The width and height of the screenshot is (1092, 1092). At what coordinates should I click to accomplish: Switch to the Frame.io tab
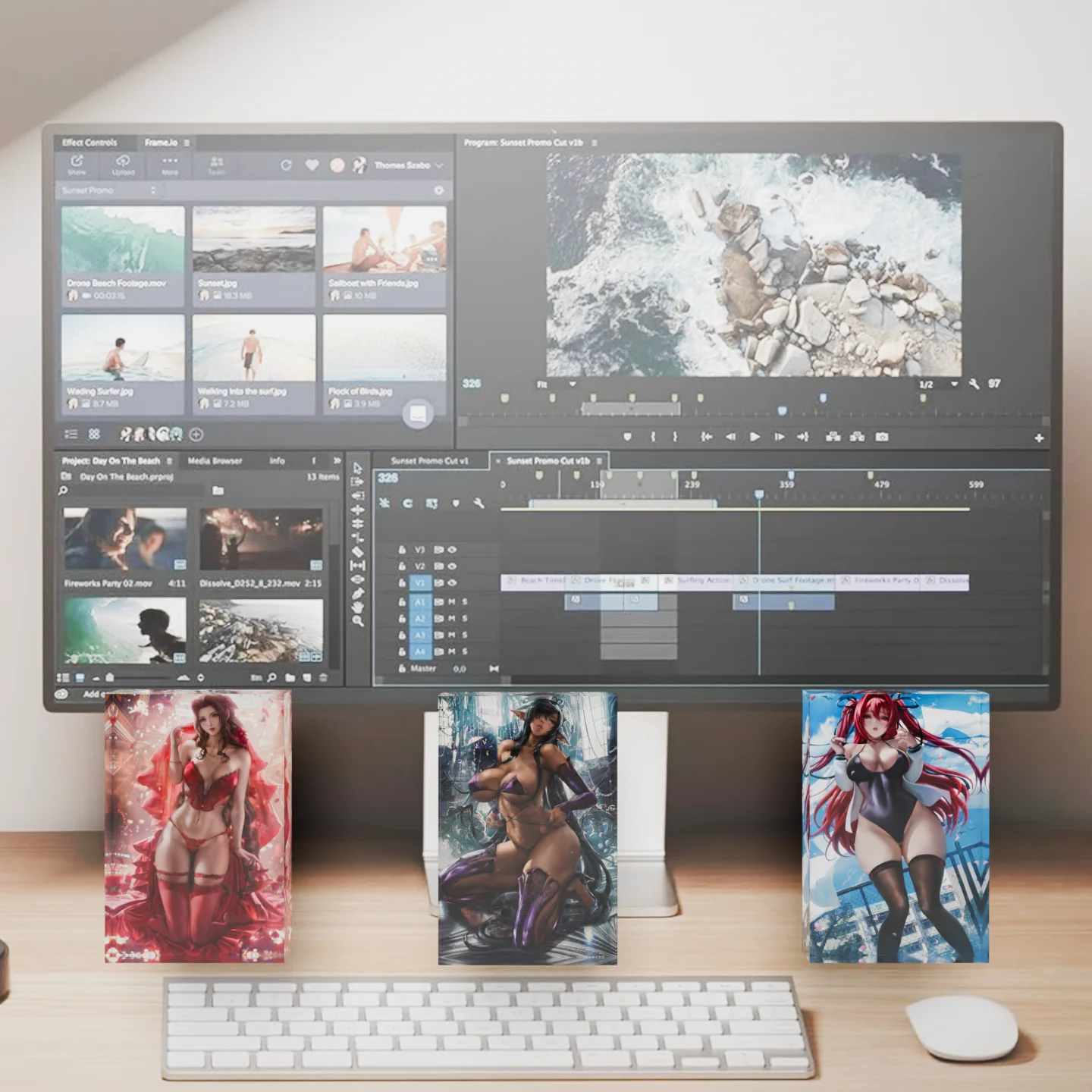[161, 143]
